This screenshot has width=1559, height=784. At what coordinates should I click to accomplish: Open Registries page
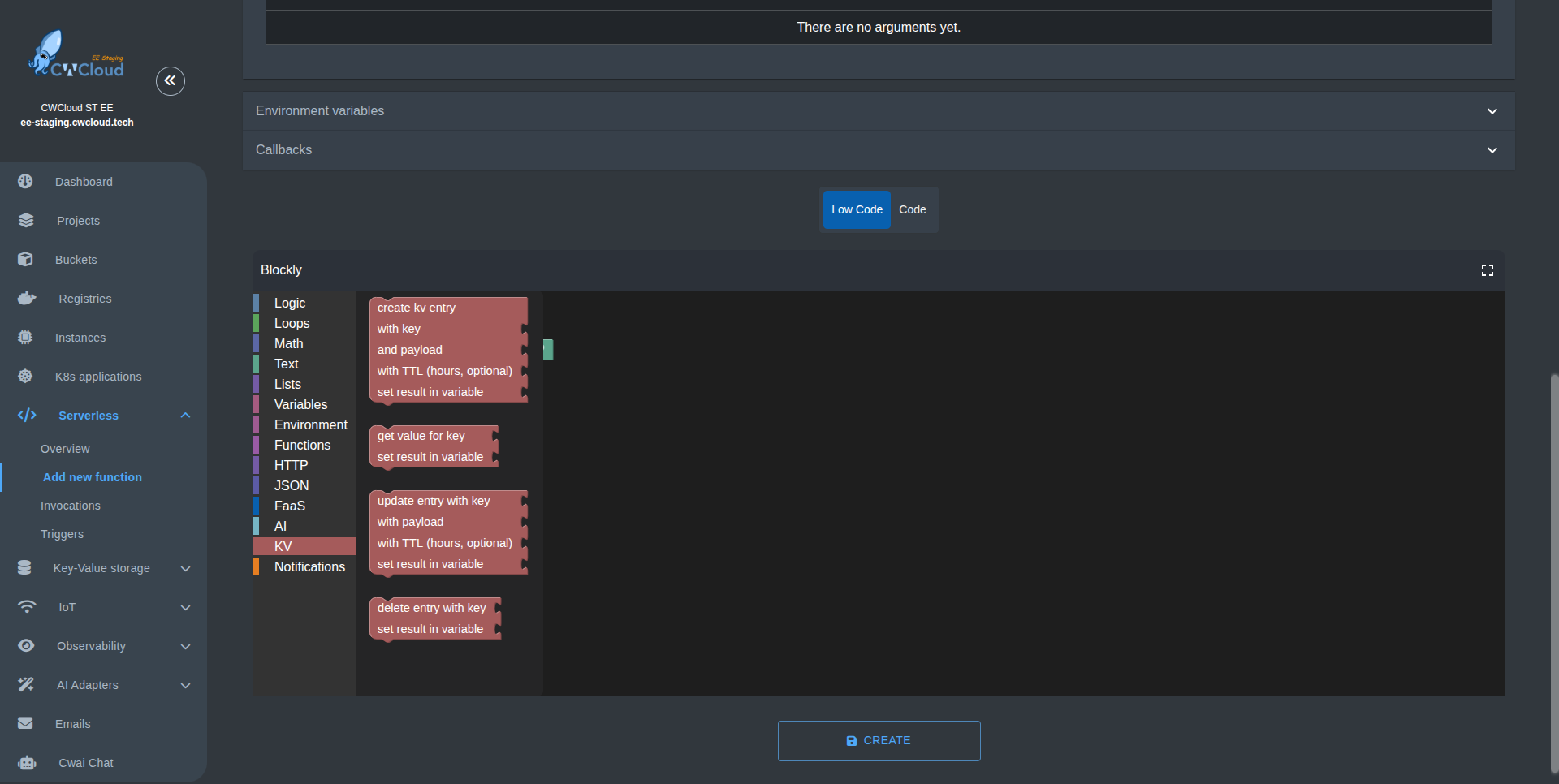tap(85, 299)
